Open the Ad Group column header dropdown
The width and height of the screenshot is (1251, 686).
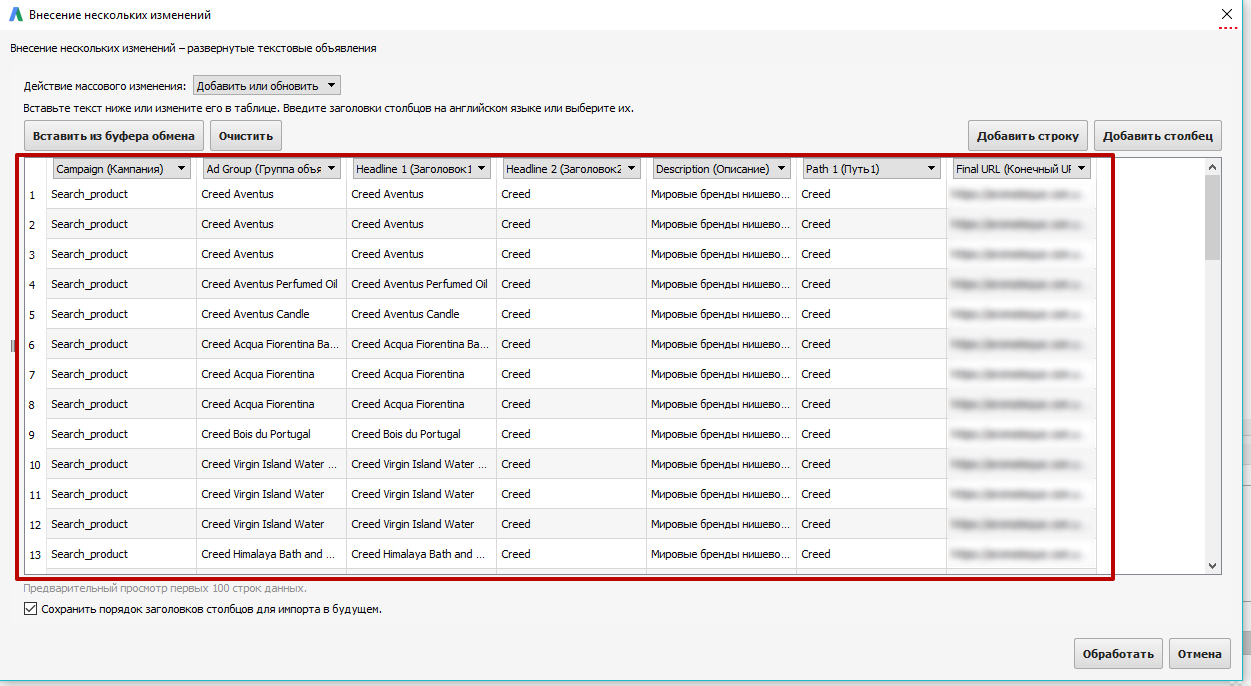[x=272, y=169]
